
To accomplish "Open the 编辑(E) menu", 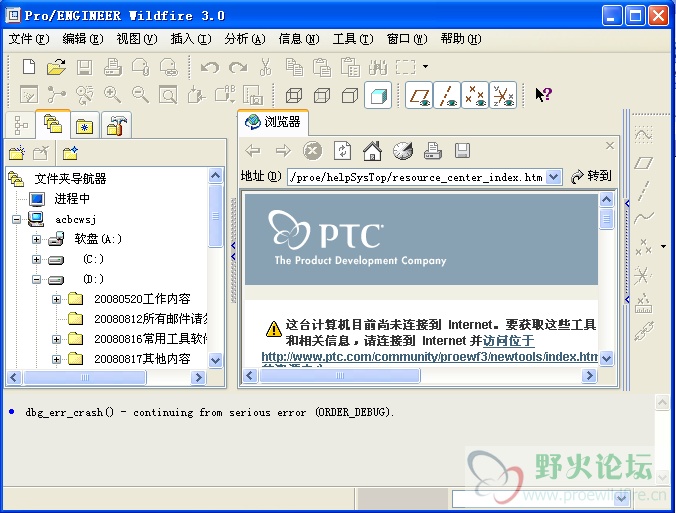I will pos(83,39).
